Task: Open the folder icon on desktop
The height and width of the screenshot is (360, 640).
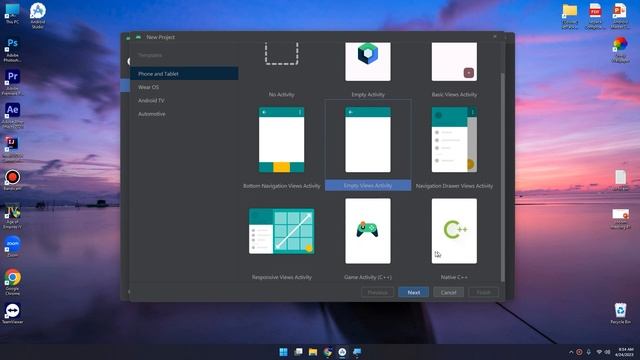Action: [569, 16]
